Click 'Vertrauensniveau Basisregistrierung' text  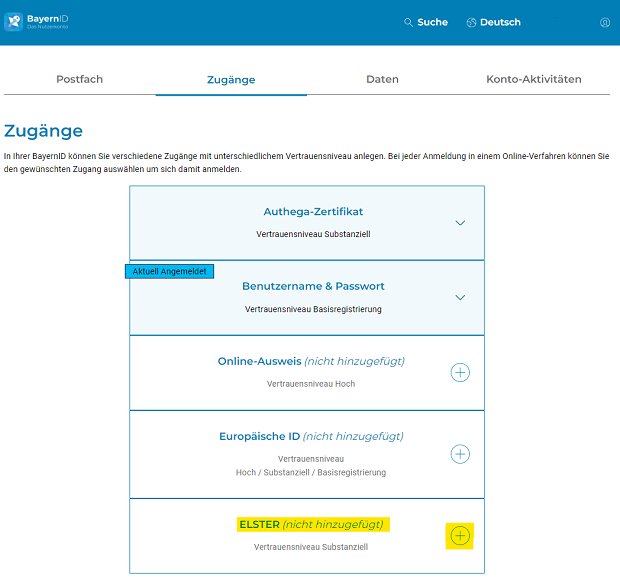coord(313,309)
